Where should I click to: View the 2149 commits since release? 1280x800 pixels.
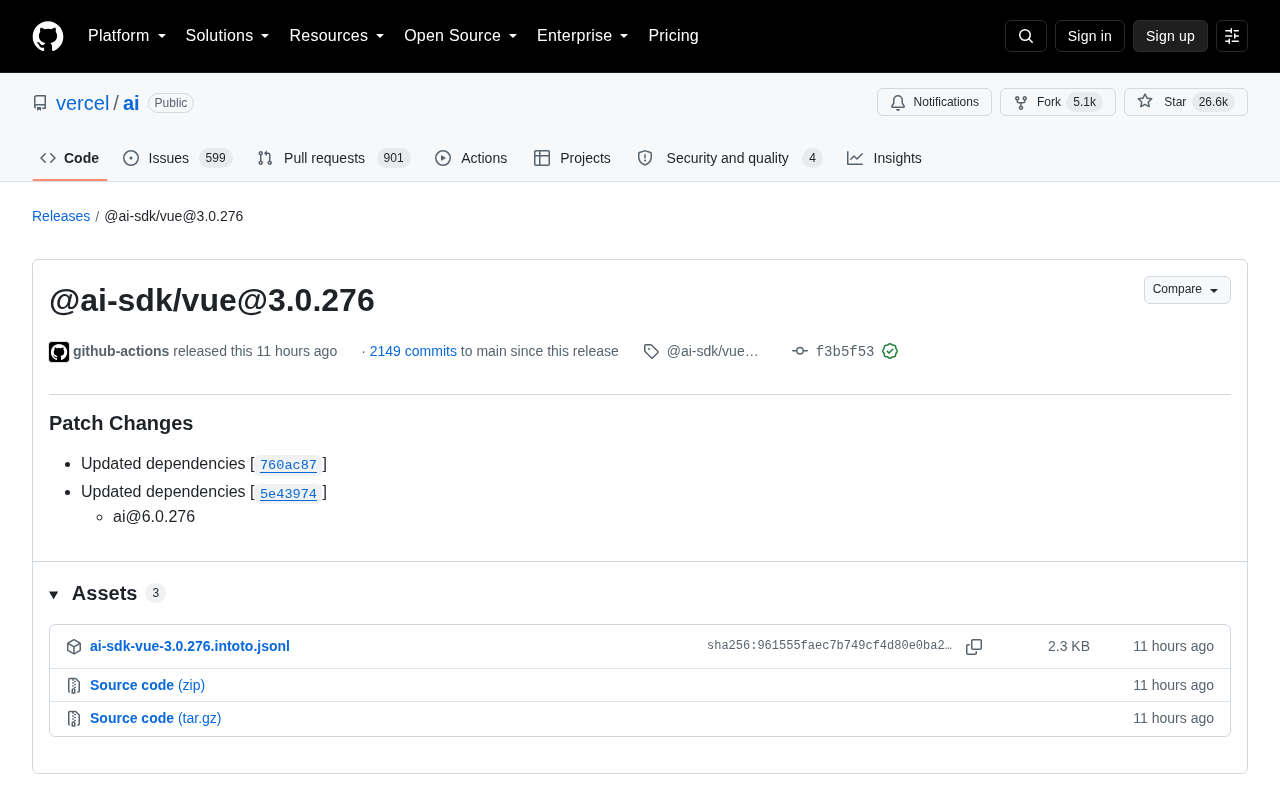tap(413, 351)
